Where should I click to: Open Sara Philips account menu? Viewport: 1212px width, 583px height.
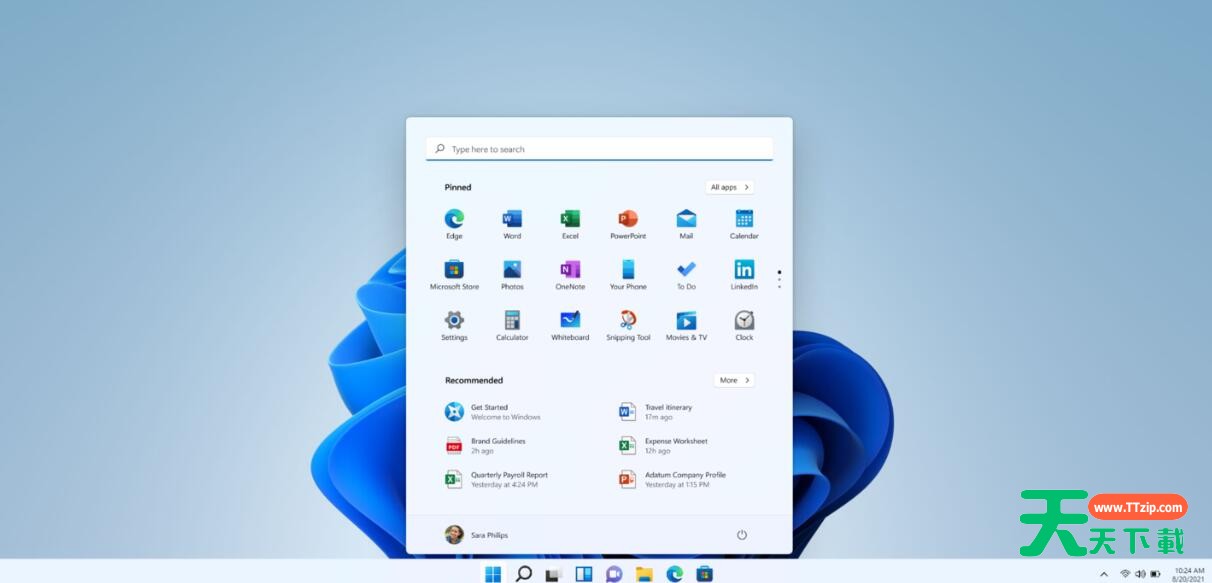[477, 535]
